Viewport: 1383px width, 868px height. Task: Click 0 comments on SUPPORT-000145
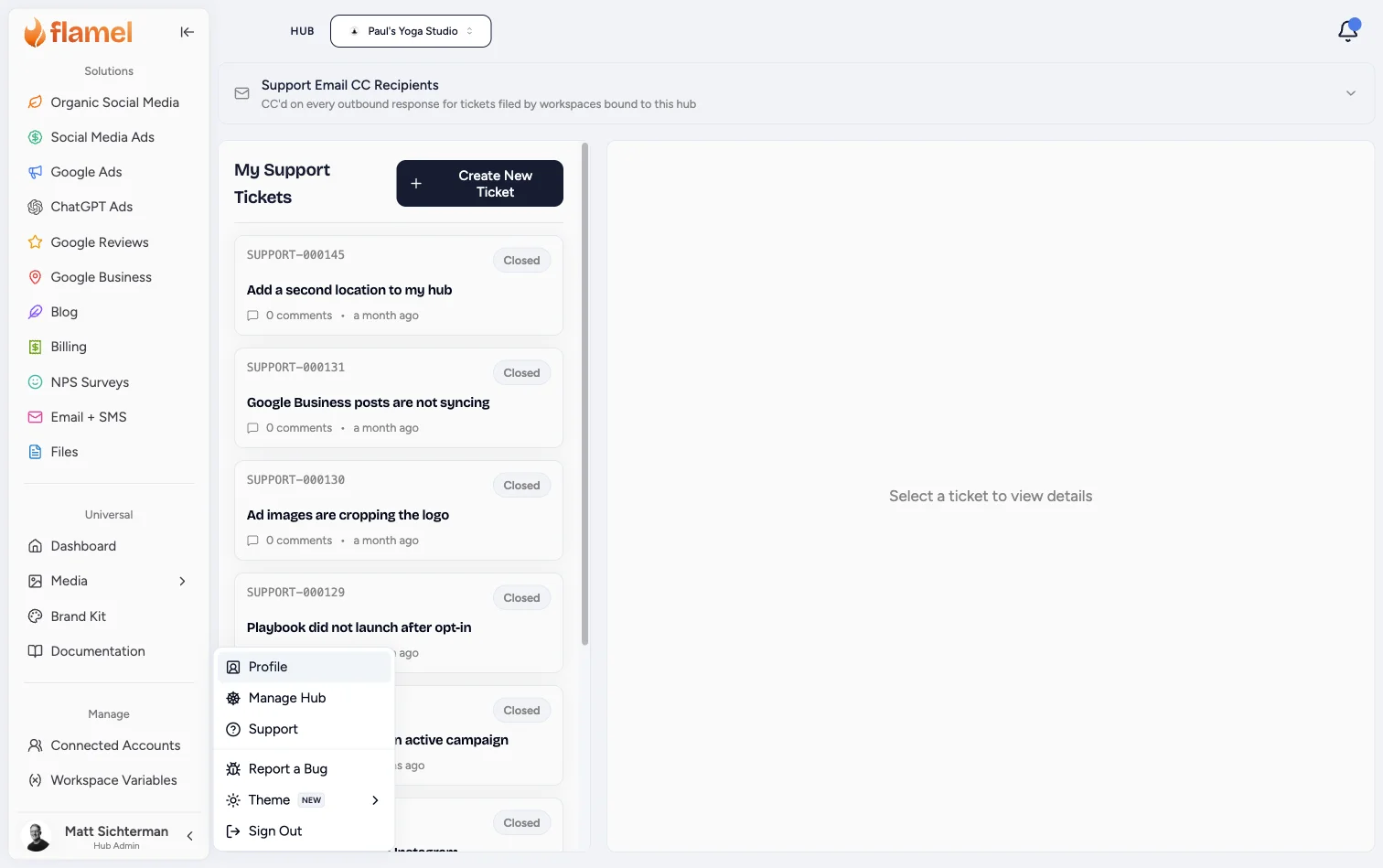290,316
